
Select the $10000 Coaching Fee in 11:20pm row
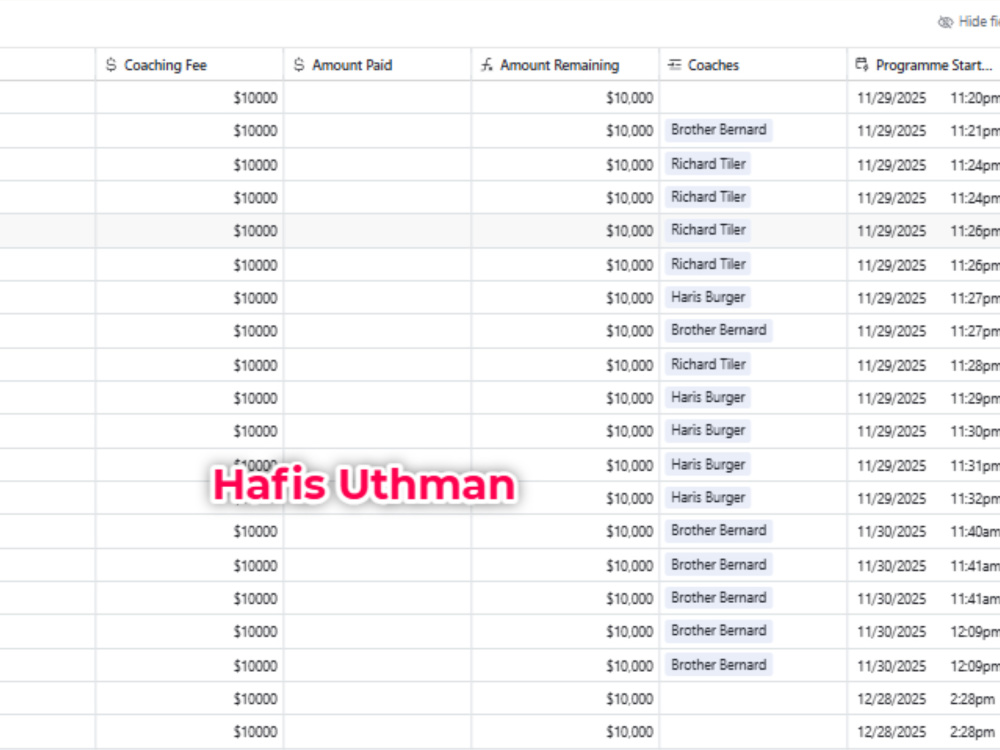click(255, 98)
